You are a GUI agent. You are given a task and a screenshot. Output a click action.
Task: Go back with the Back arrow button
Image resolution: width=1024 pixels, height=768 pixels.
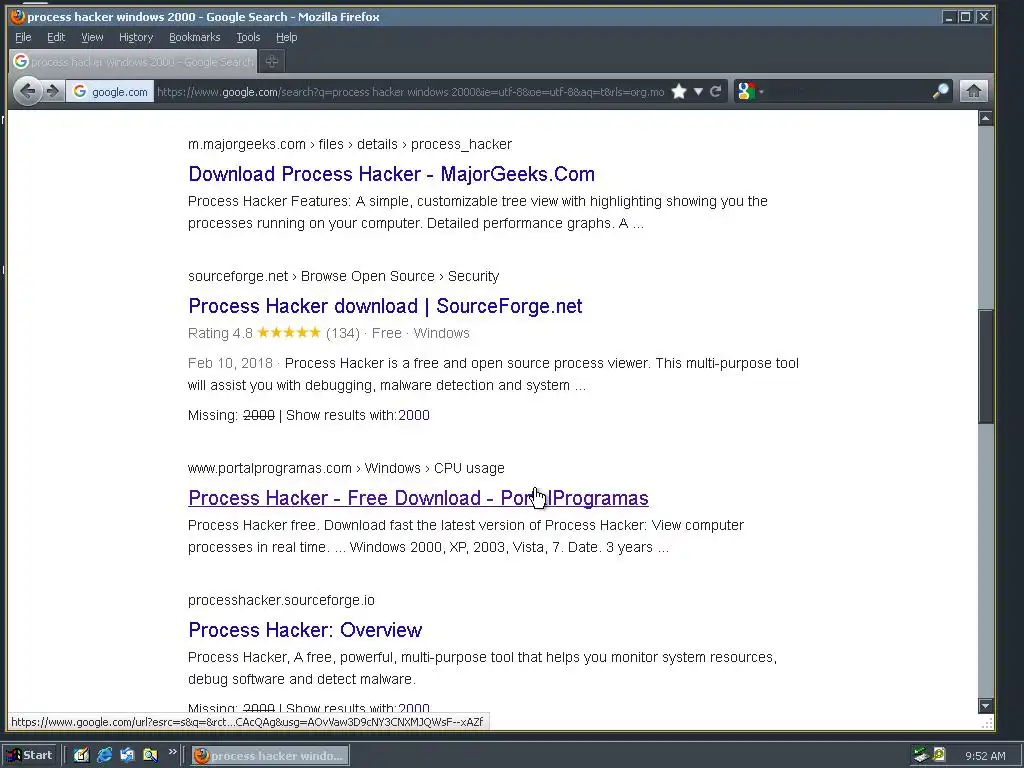[27, 91]
